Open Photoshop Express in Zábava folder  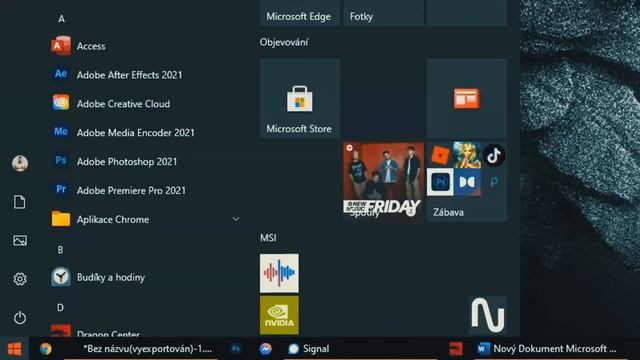[440, 182]
